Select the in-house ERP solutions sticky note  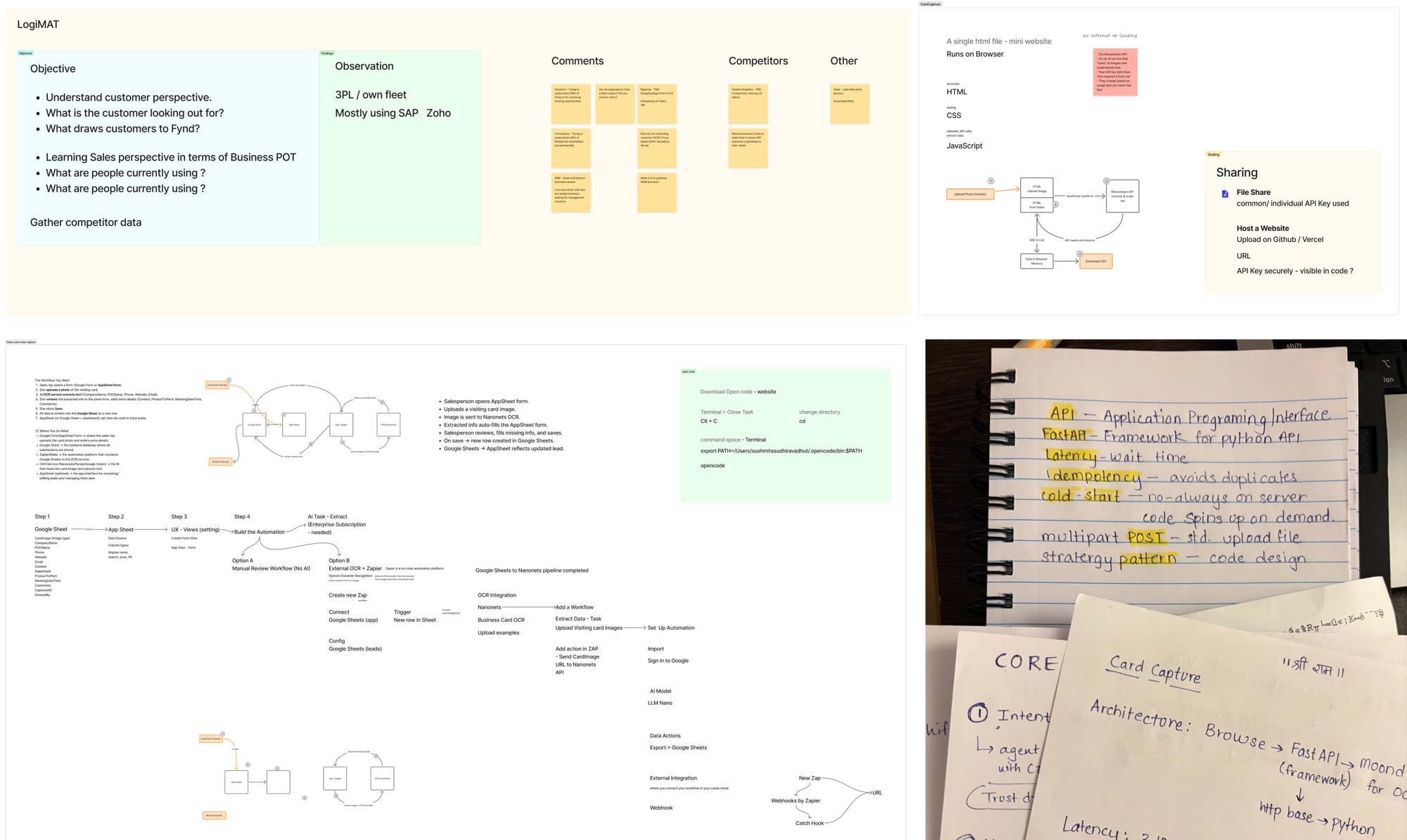point(748,148)
